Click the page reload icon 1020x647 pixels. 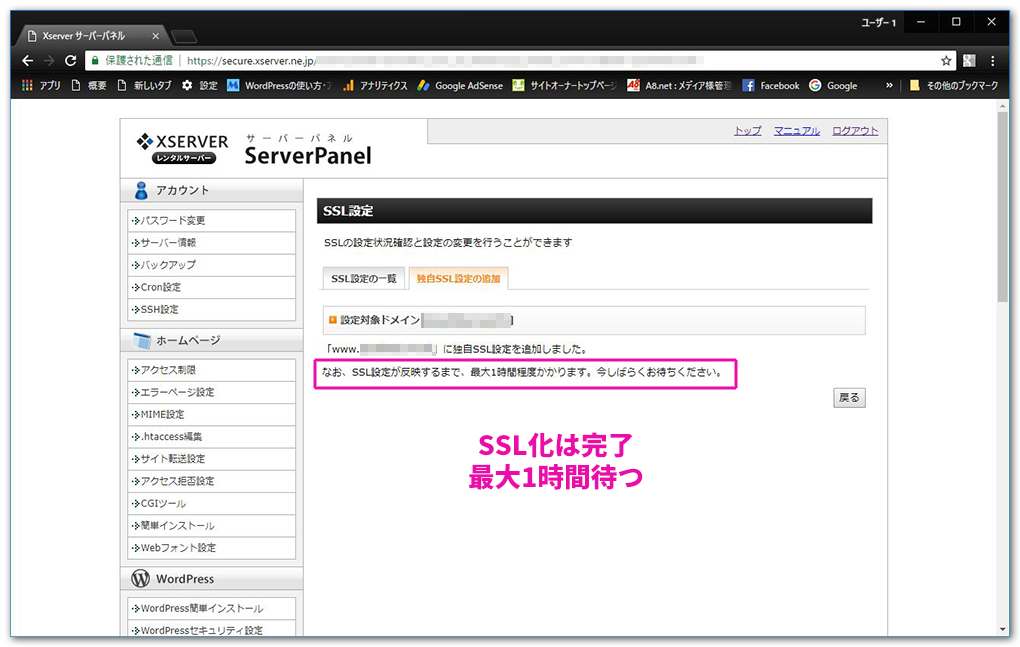[68, 59]
